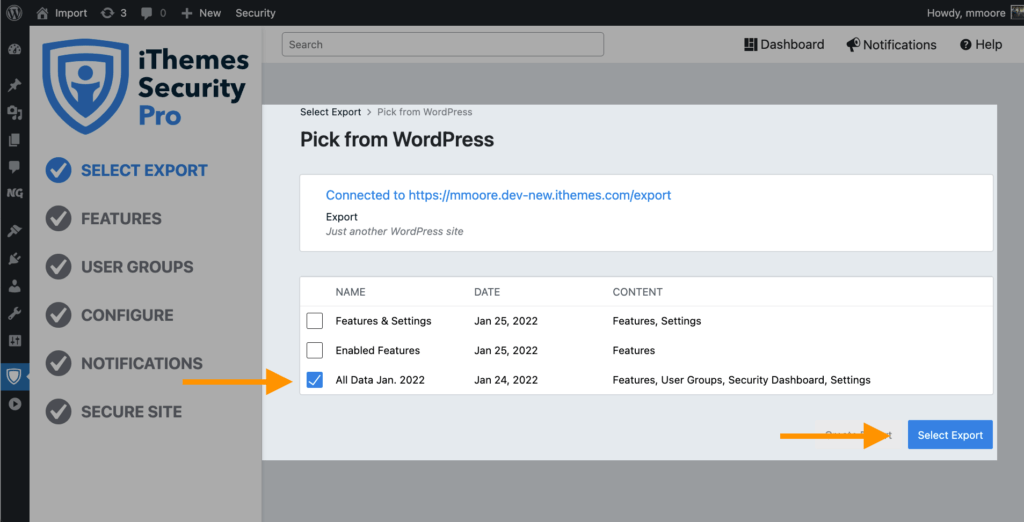This screenshot has width=1024, height=522.
Task: Open the Notifications megaphone toolbar link
Action: [891, 44]
